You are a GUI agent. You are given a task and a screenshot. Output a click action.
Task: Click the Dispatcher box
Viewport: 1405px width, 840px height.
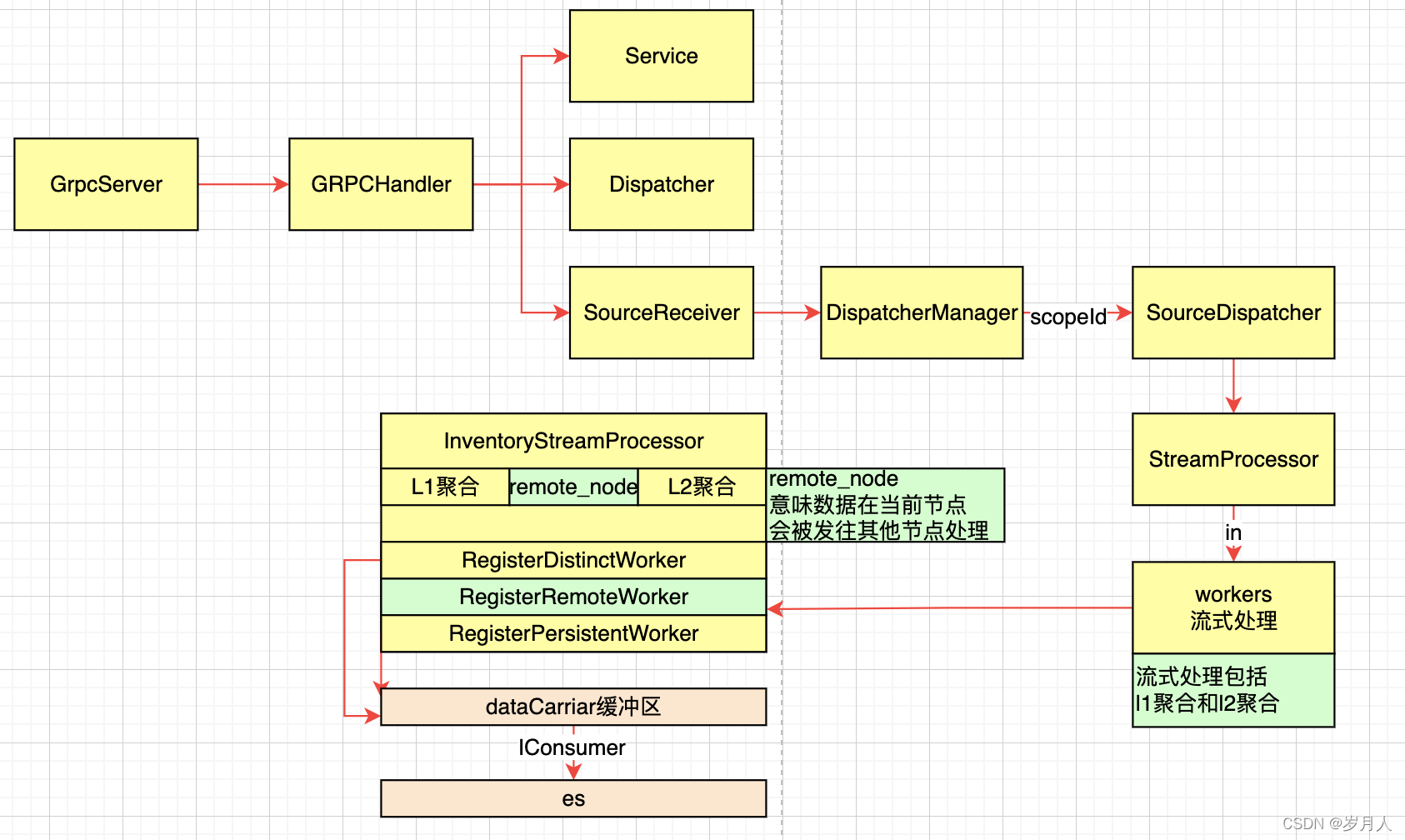pos(662,184)
